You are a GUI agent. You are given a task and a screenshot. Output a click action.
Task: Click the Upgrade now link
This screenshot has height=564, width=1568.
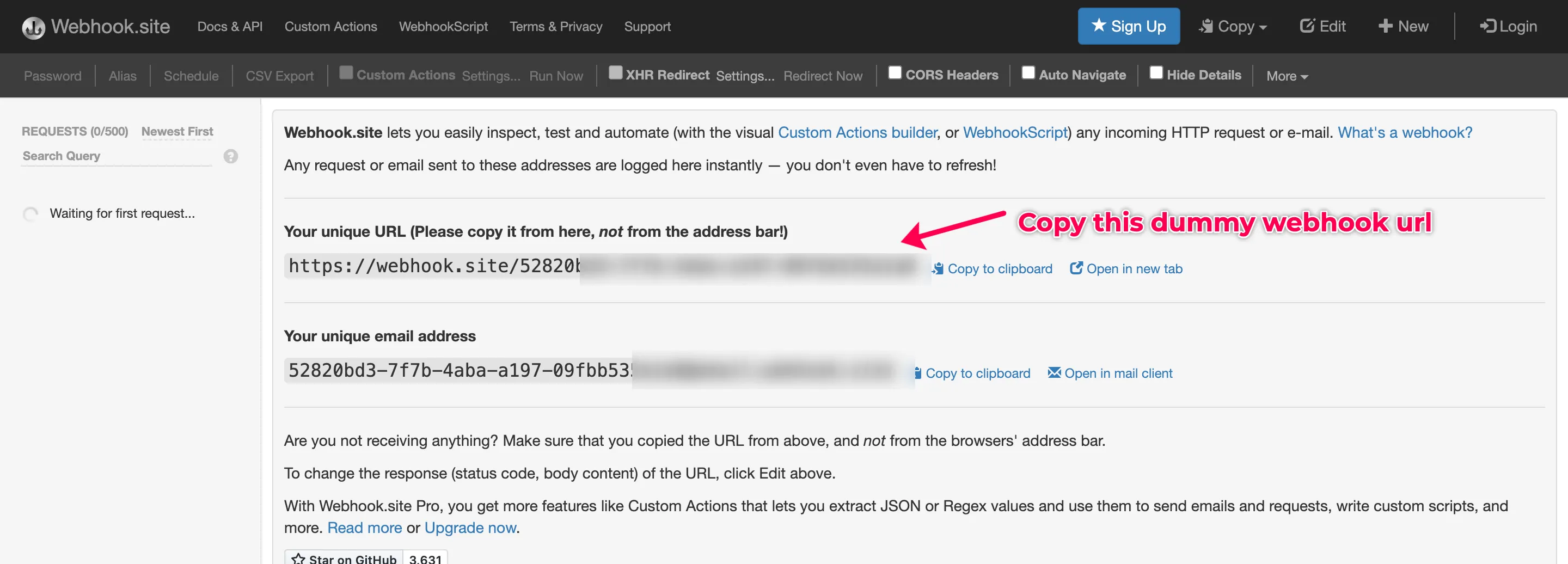(470, 528)
